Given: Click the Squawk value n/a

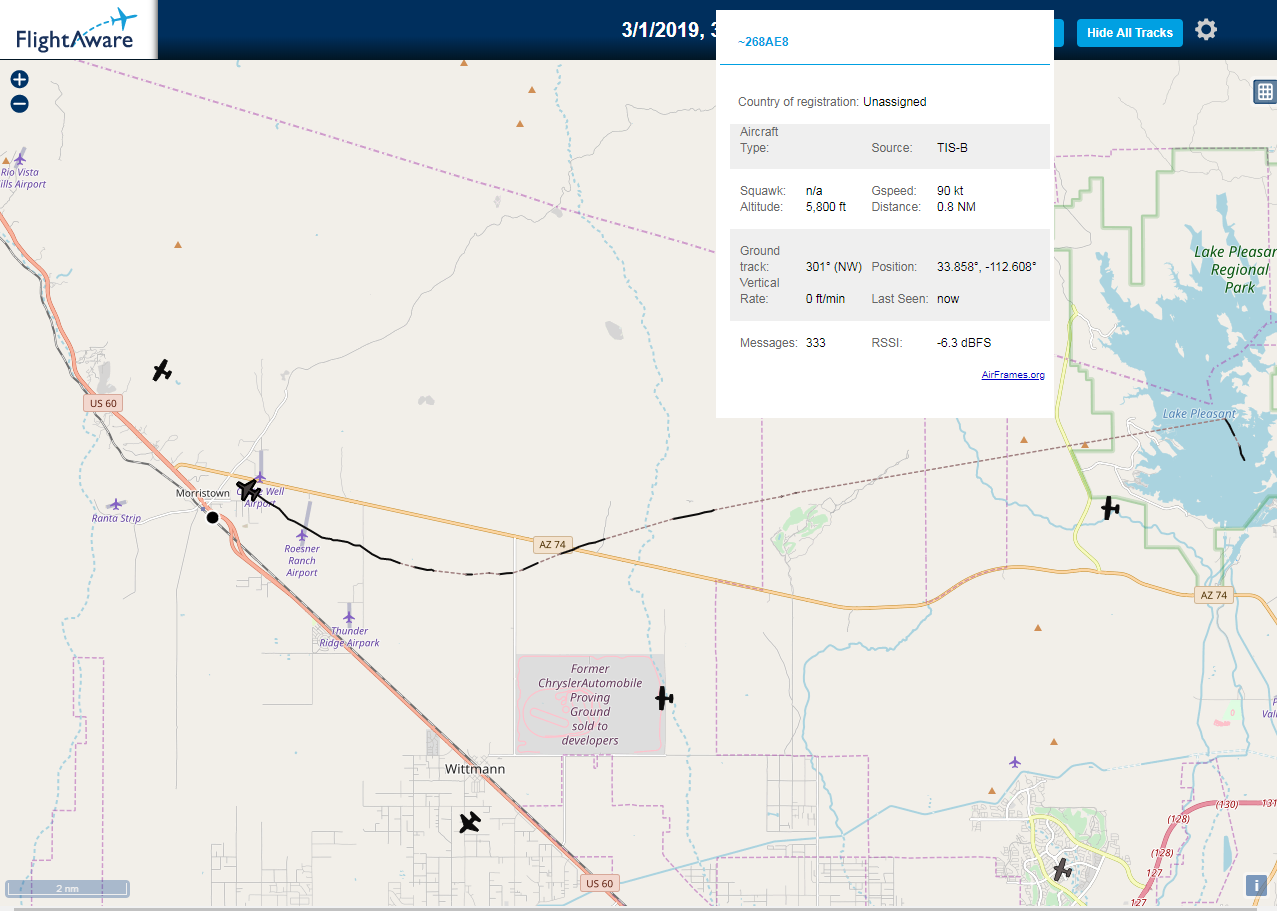Looking at the screenshot, I should coord(814,191).
